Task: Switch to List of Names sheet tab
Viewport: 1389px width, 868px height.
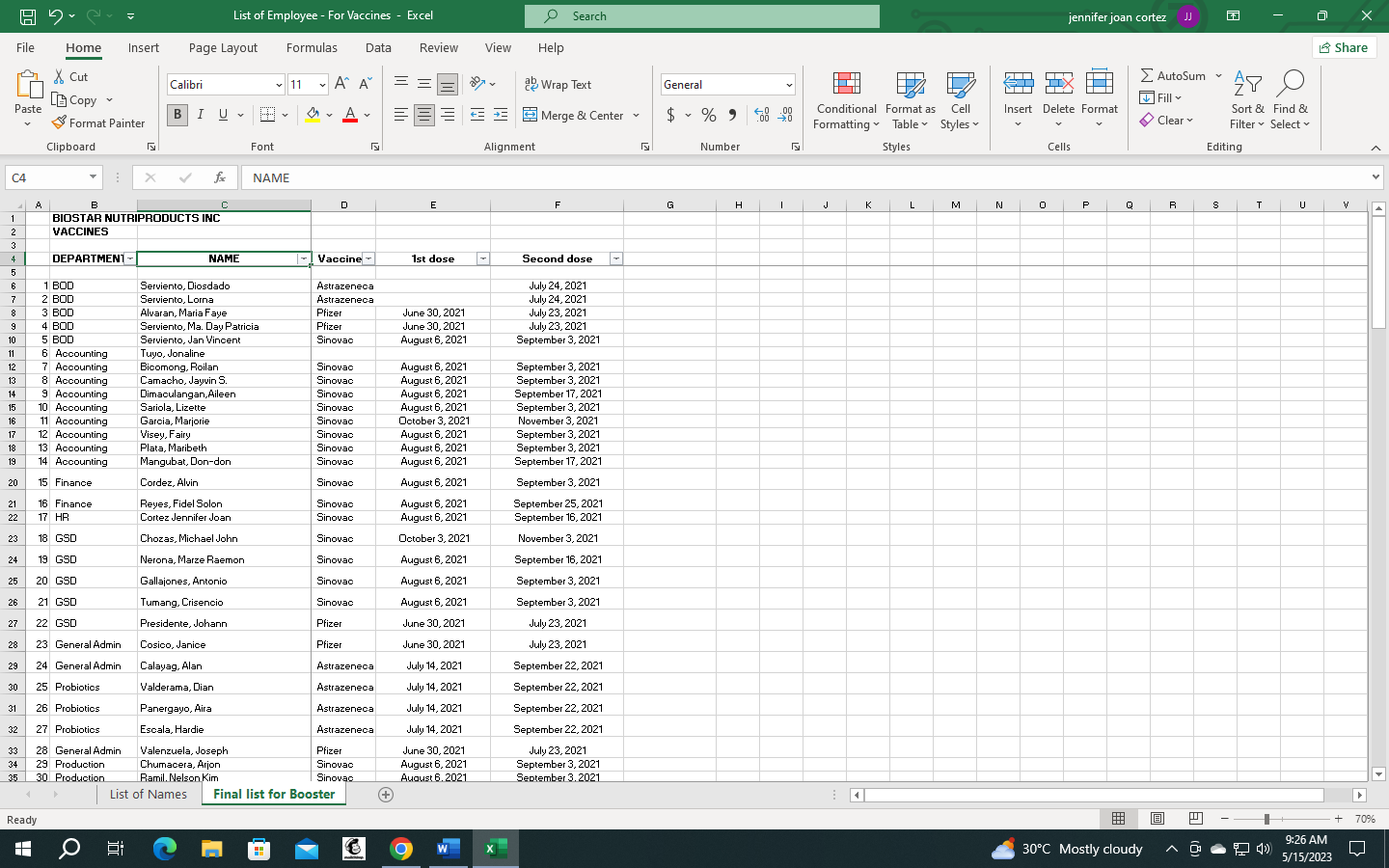Action: (149, 795)
